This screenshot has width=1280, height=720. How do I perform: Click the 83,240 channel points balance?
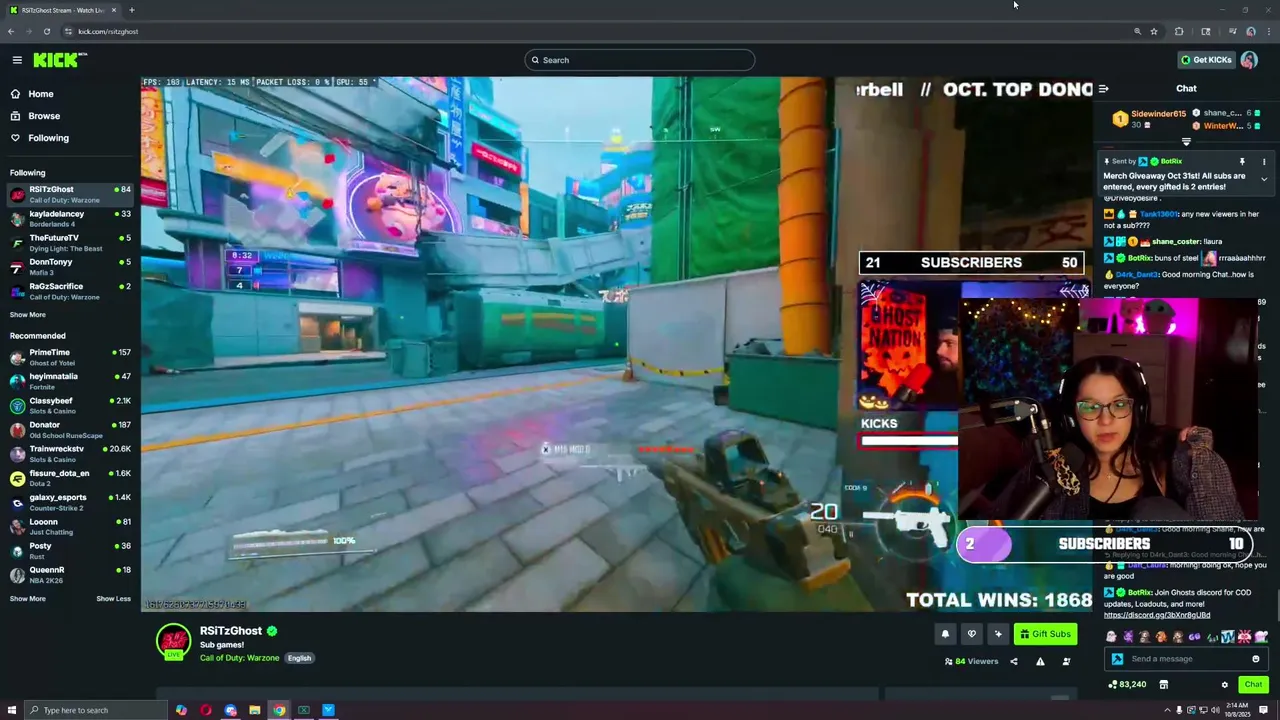click(1127, 684)
